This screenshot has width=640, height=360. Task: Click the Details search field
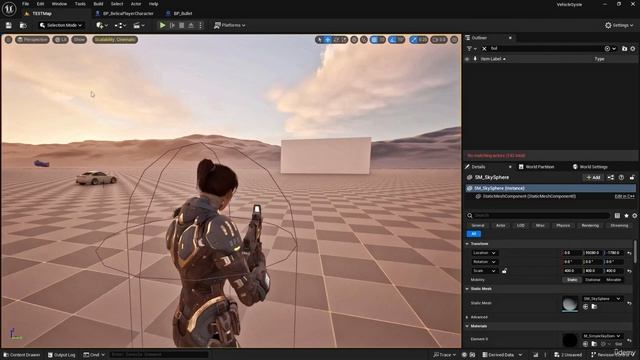coord(538,215)
